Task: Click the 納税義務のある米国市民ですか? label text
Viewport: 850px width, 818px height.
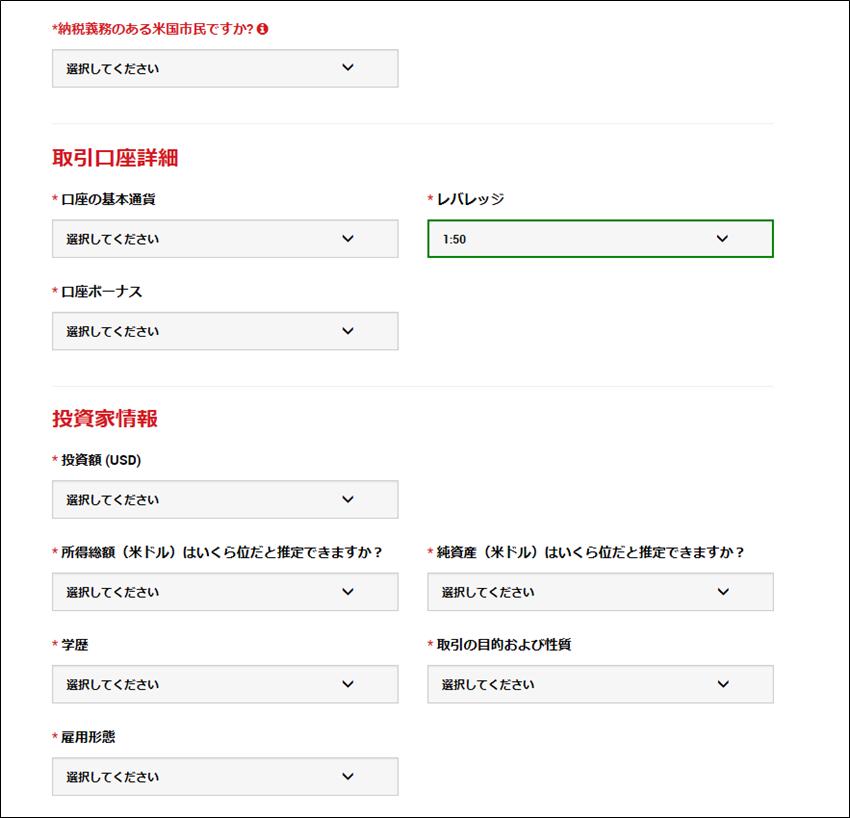Action: click(153, 29)
